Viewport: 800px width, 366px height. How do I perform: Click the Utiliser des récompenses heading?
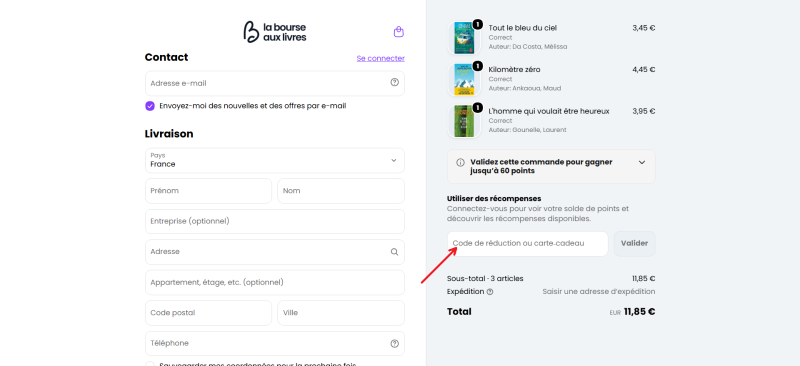point(494,199)
